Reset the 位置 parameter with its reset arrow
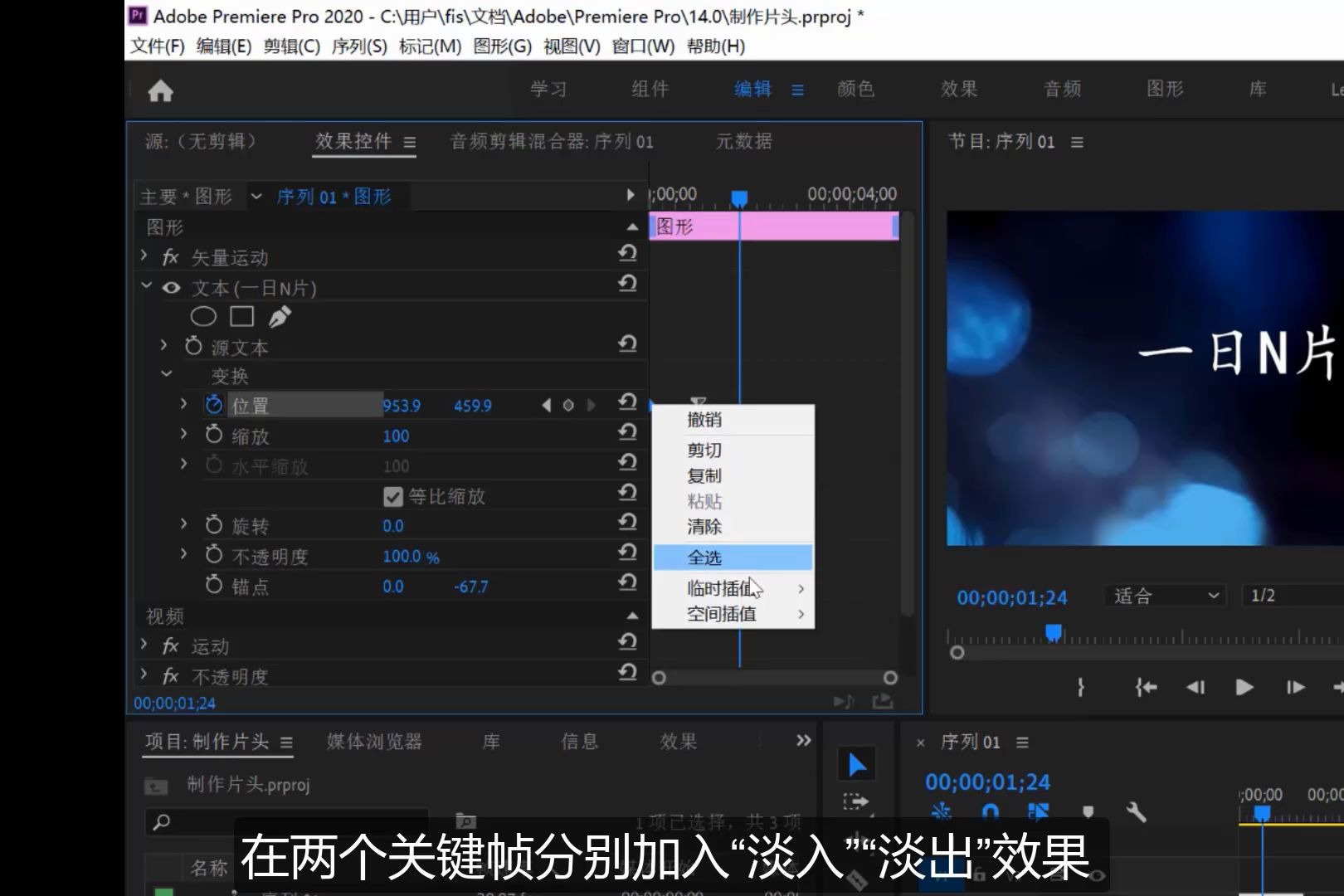The width and height of the screenshot is (1344, 896). point(626,403)
